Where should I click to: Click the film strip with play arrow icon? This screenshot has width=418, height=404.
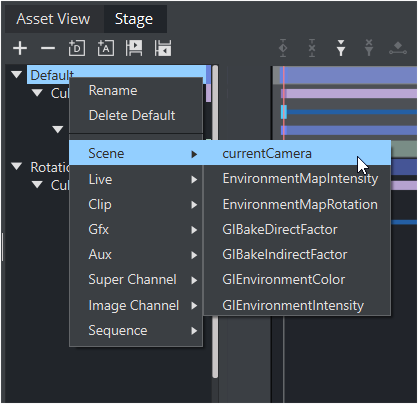(x=134, y=48)
